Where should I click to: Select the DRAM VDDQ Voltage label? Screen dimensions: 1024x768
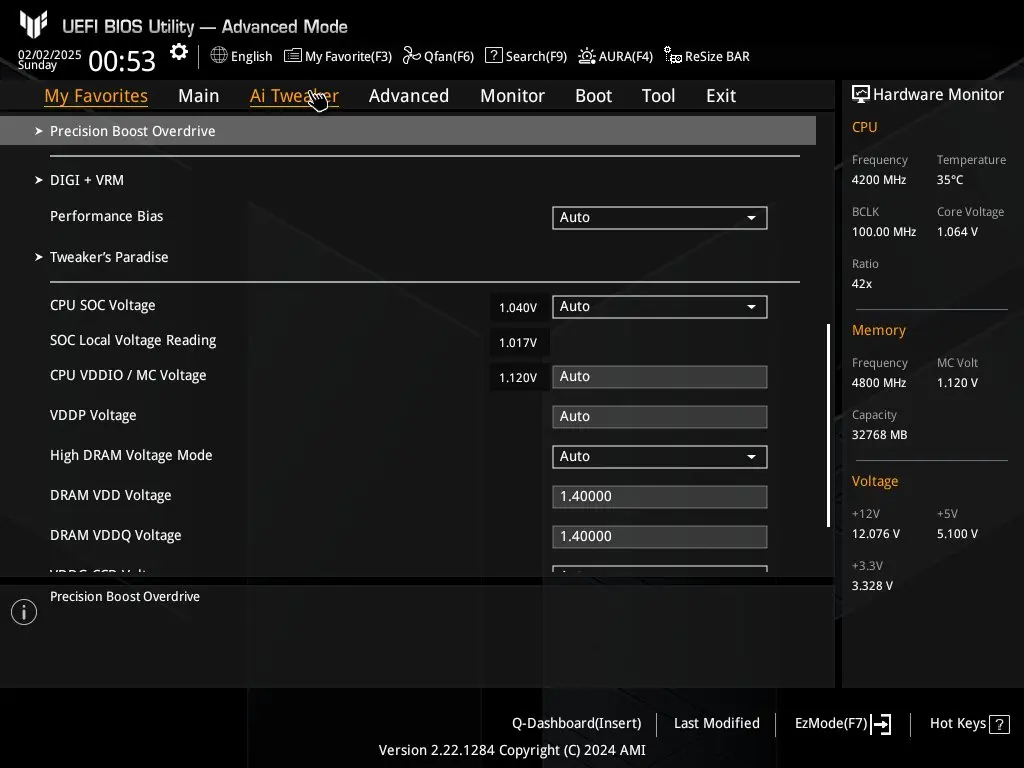[x=116, y=535]
